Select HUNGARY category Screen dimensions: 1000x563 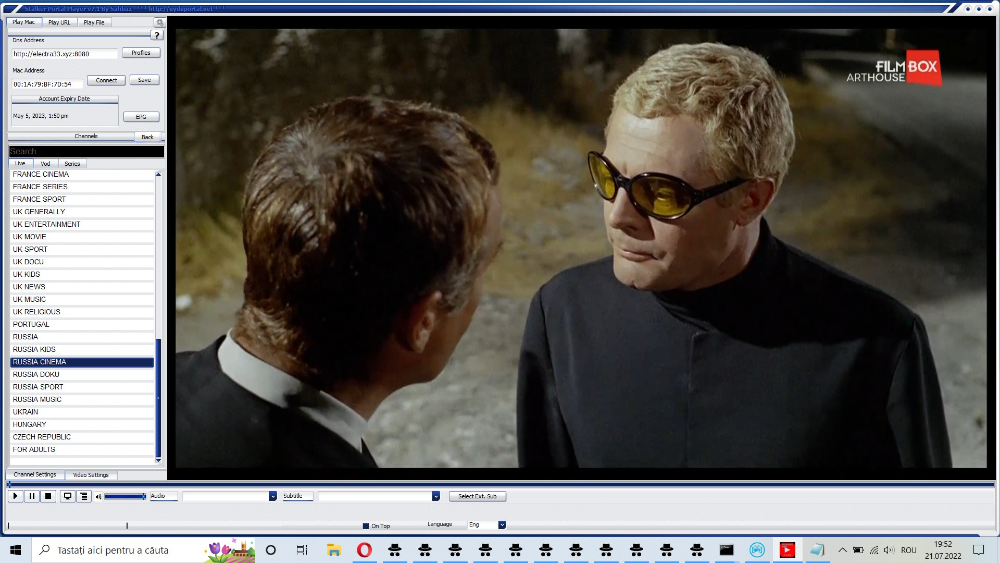pos(82,424)
